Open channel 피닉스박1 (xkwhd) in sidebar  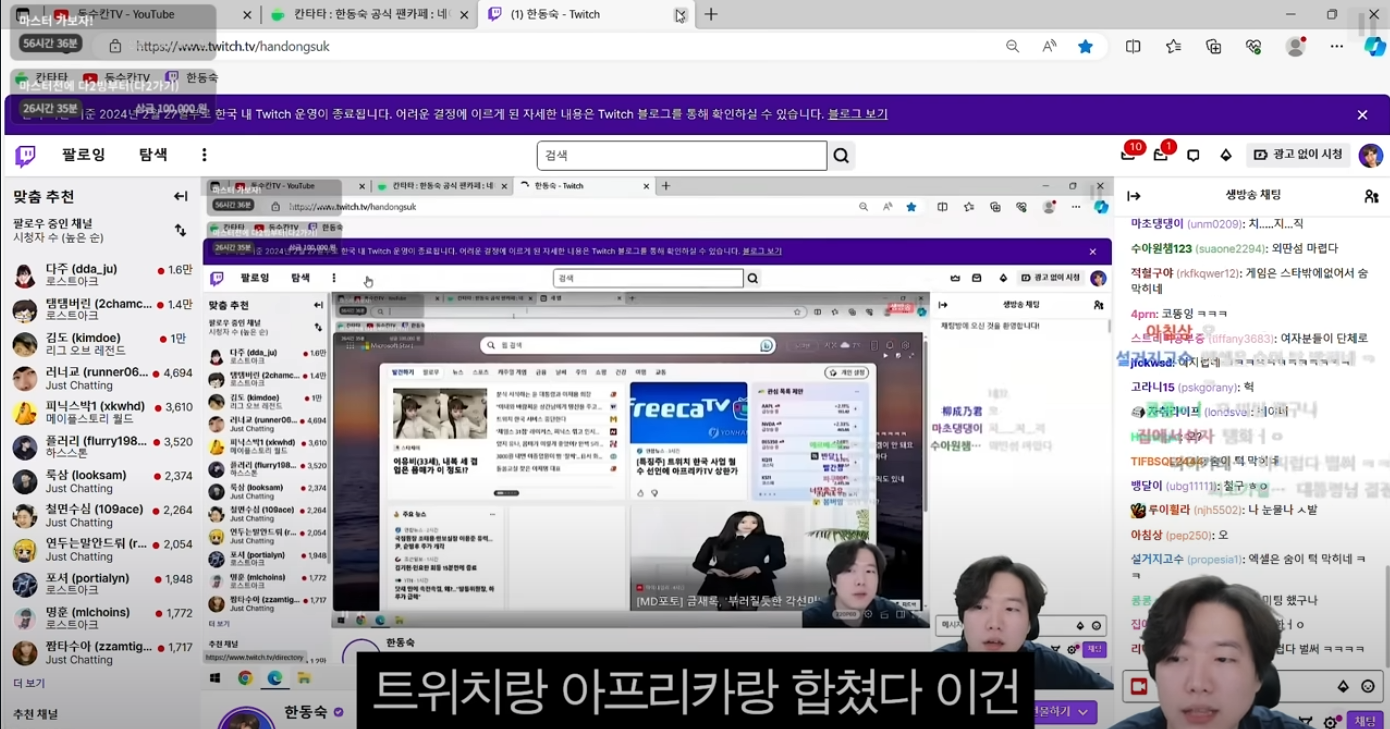point(100,412)
